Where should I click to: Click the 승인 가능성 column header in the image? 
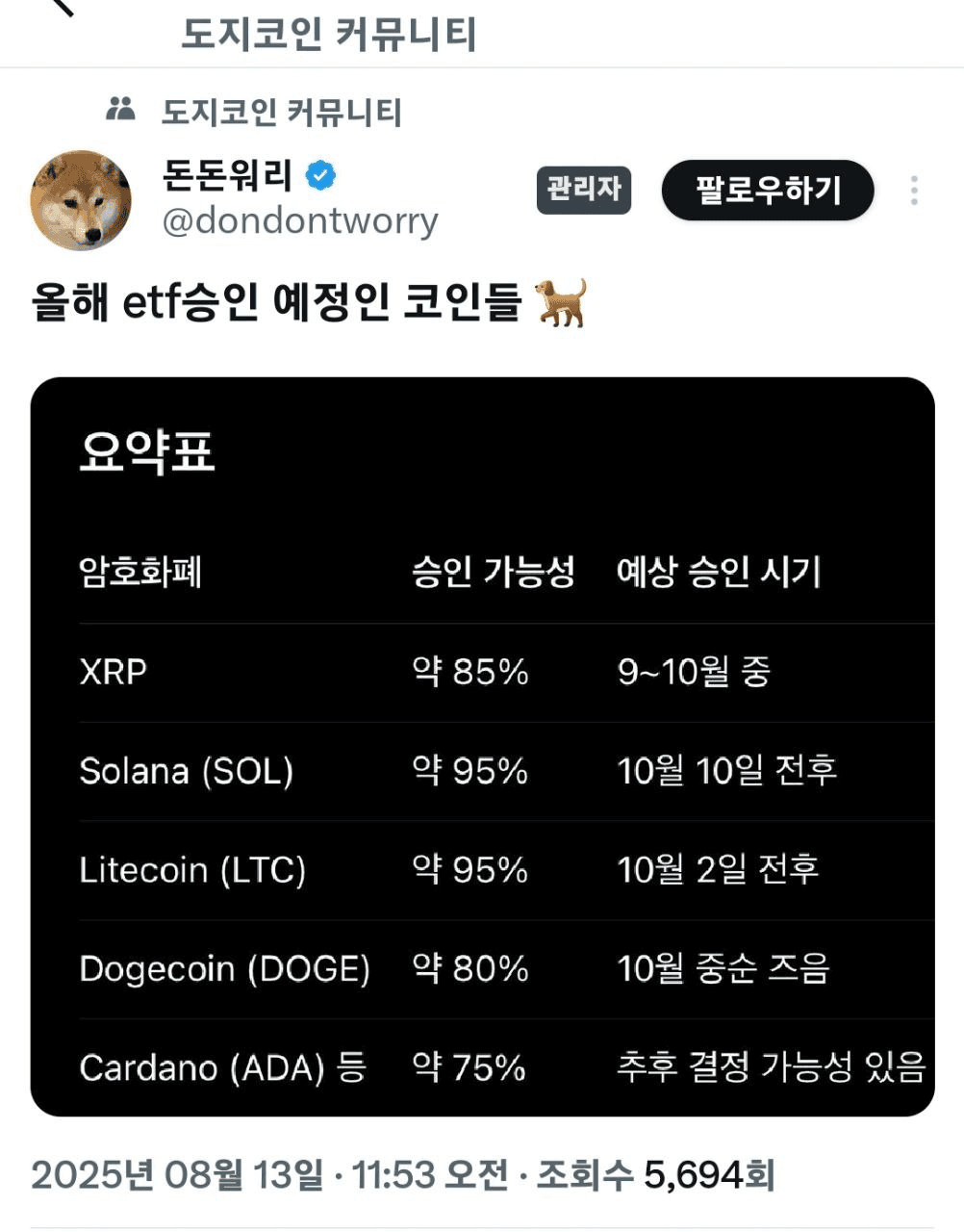point(494,572)
